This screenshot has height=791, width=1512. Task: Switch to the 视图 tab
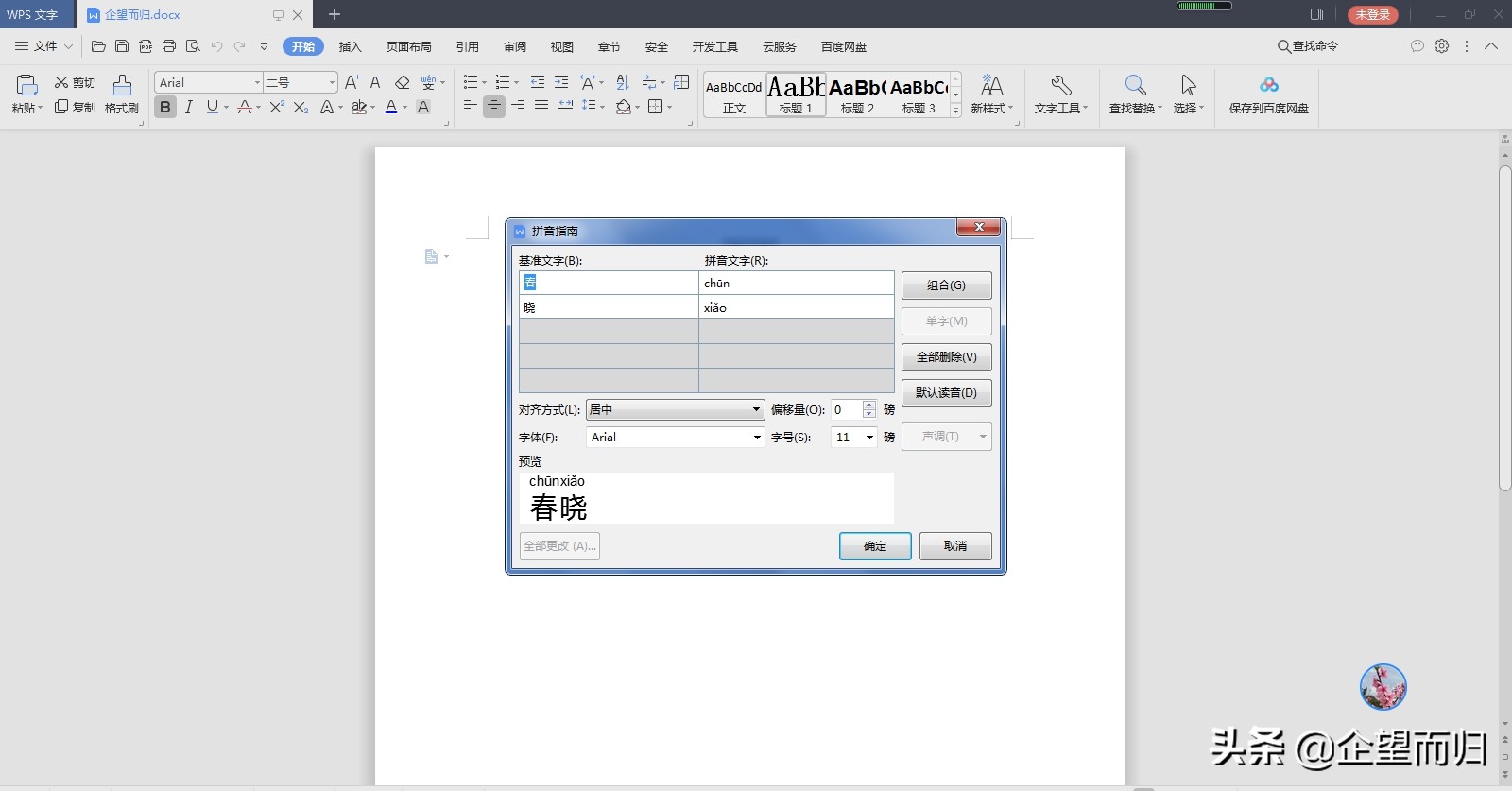coord(561,46)
